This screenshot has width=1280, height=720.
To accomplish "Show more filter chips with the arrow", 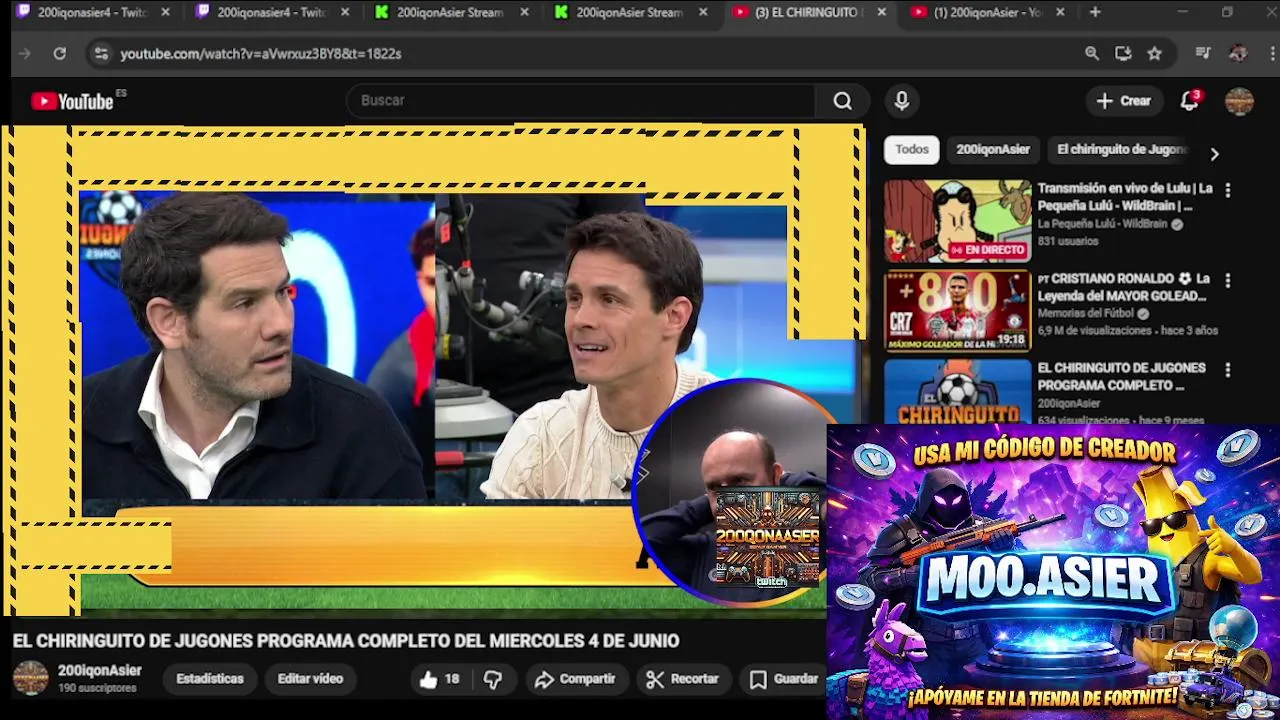I will [x=1214, y=154].
